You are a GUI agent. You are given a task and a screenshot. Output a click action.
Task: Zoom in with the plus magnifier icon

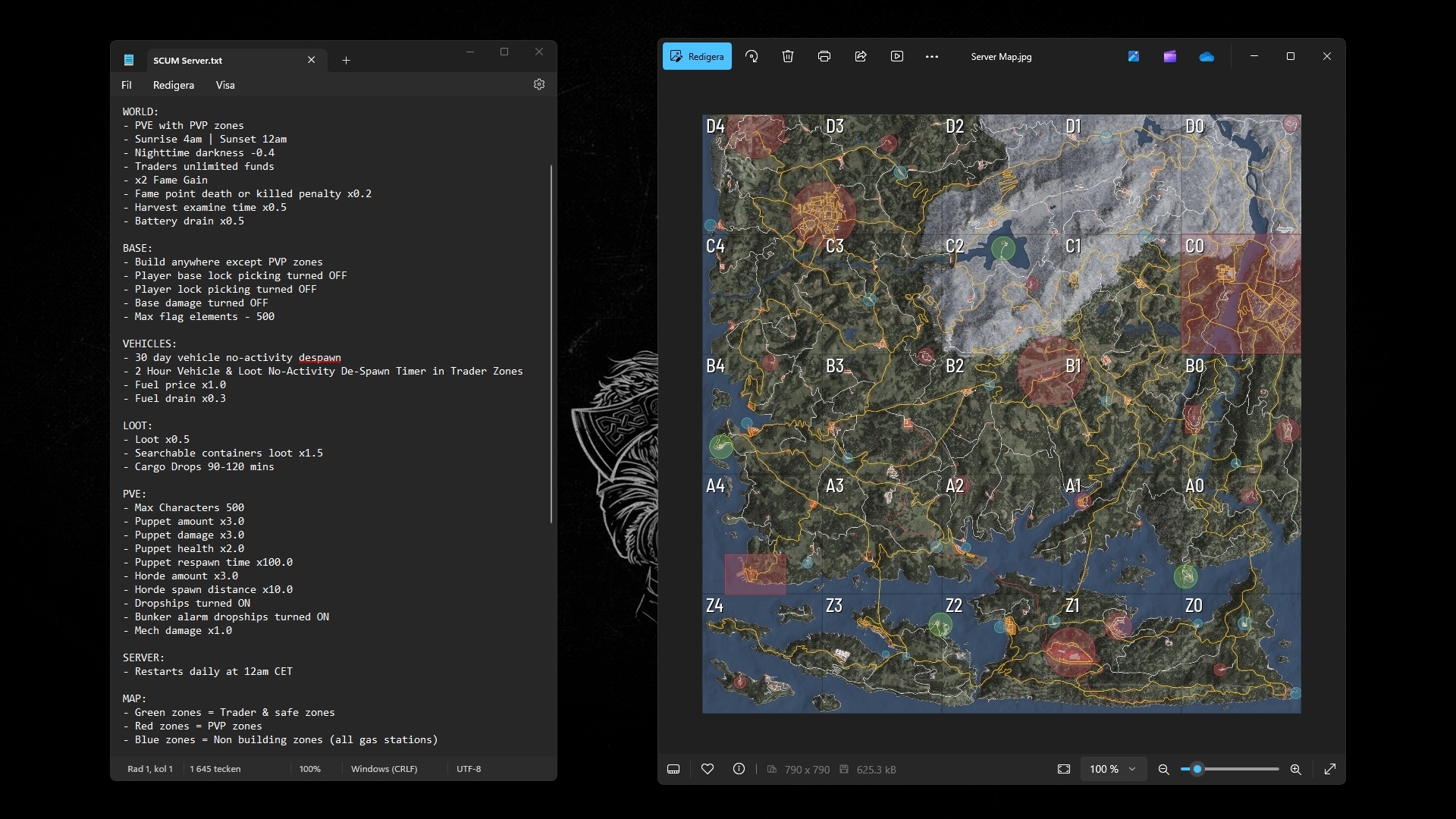1296,769
